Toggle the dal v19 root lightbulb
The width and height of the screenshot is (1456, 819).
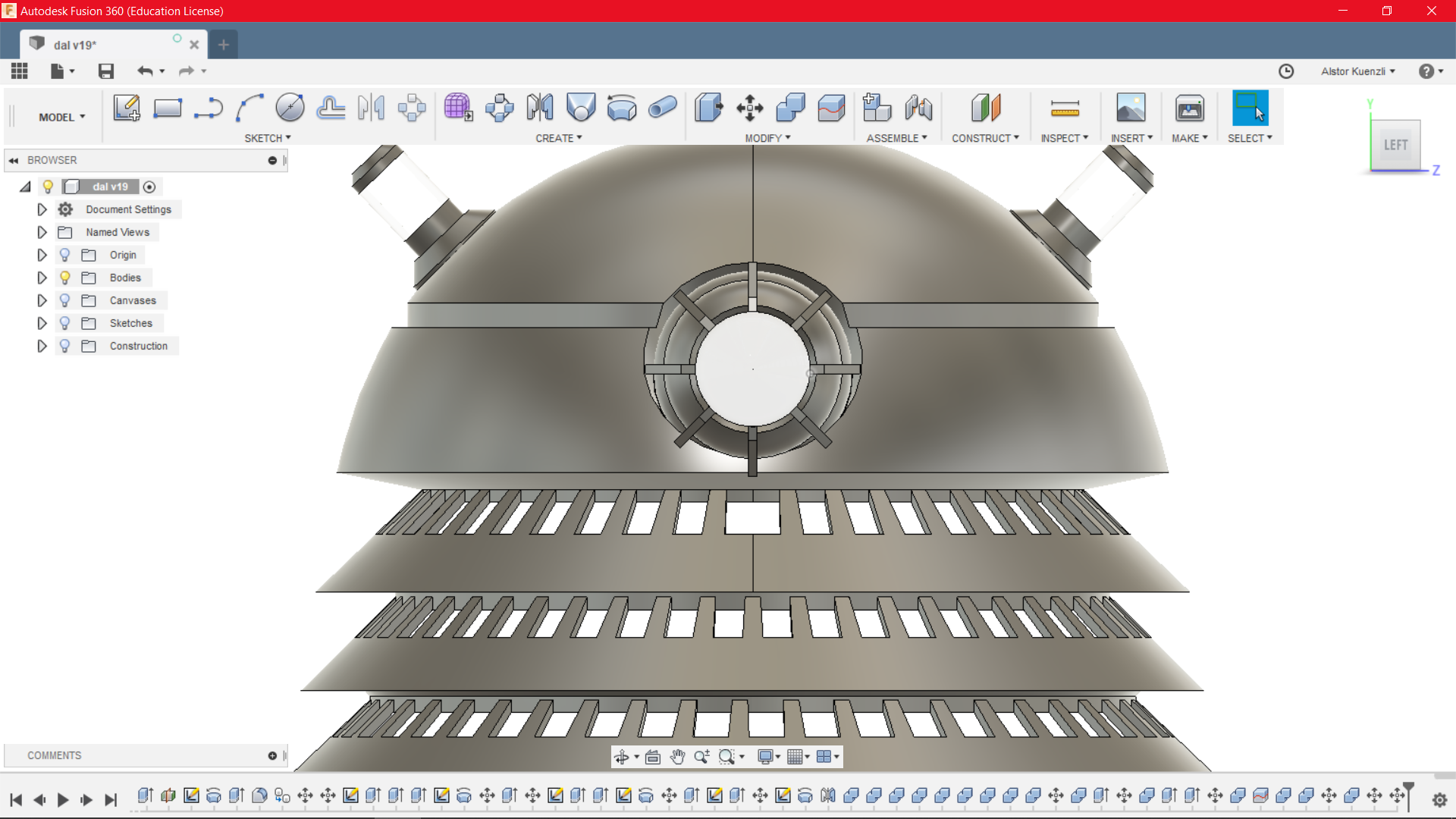(x=48, y=187)
